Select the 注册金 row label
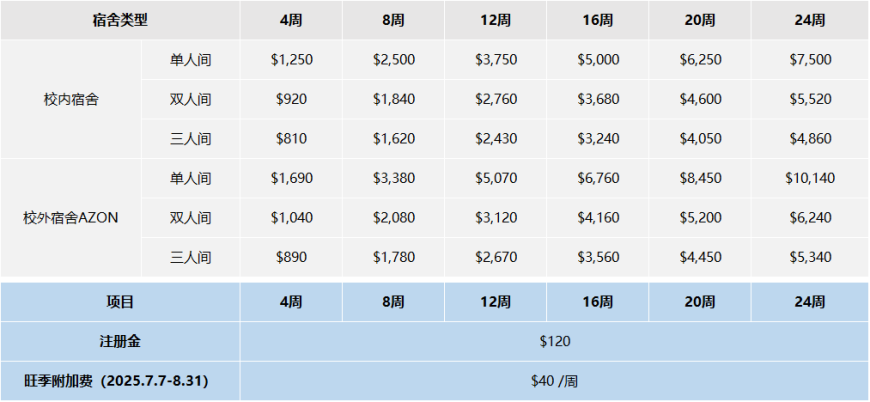This screenshot has width=870, height=402. tap(120, 341)
